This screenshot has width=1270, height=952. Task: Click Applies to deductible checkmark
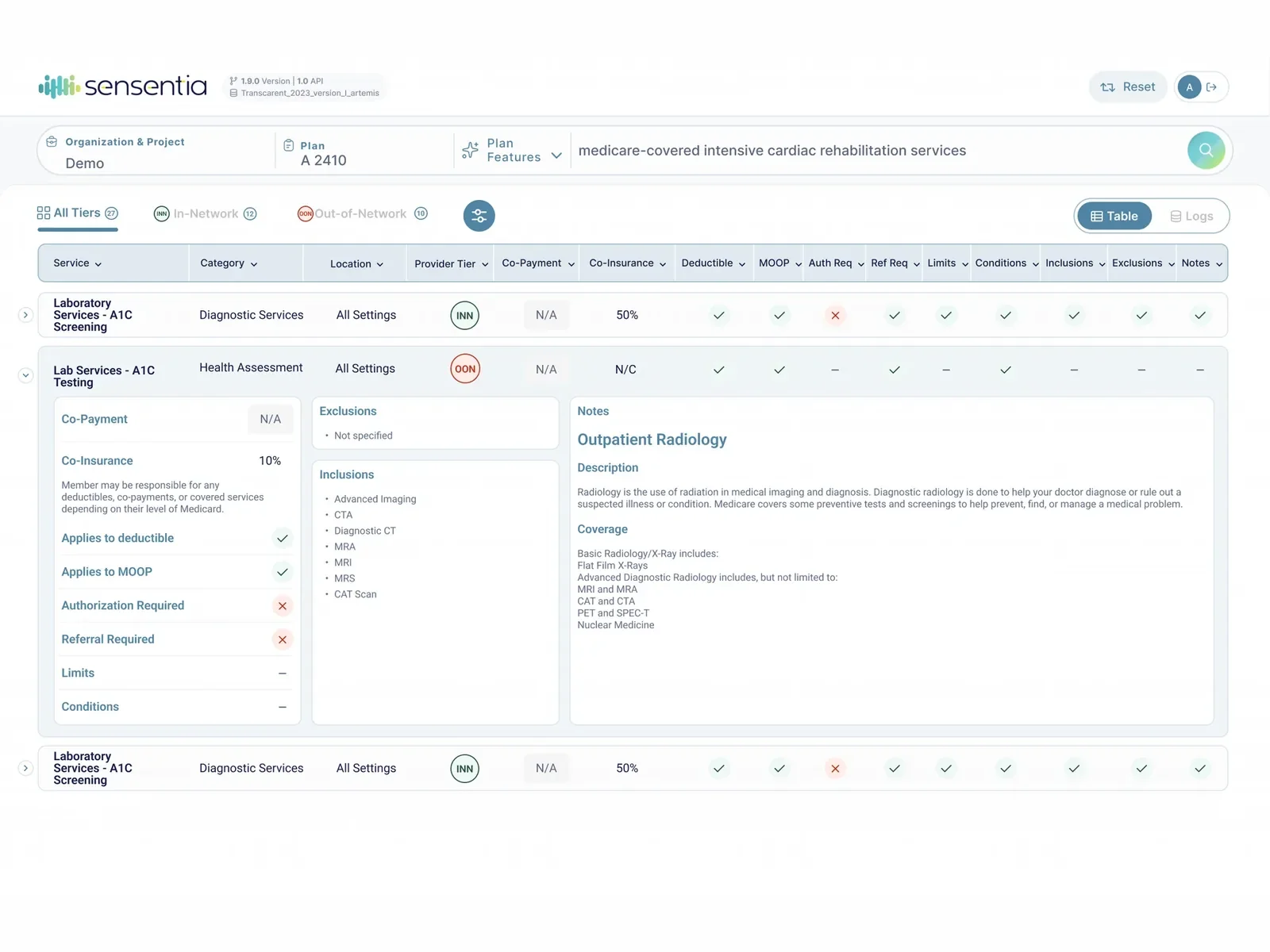pyautogui.click(x=283, y=539)
